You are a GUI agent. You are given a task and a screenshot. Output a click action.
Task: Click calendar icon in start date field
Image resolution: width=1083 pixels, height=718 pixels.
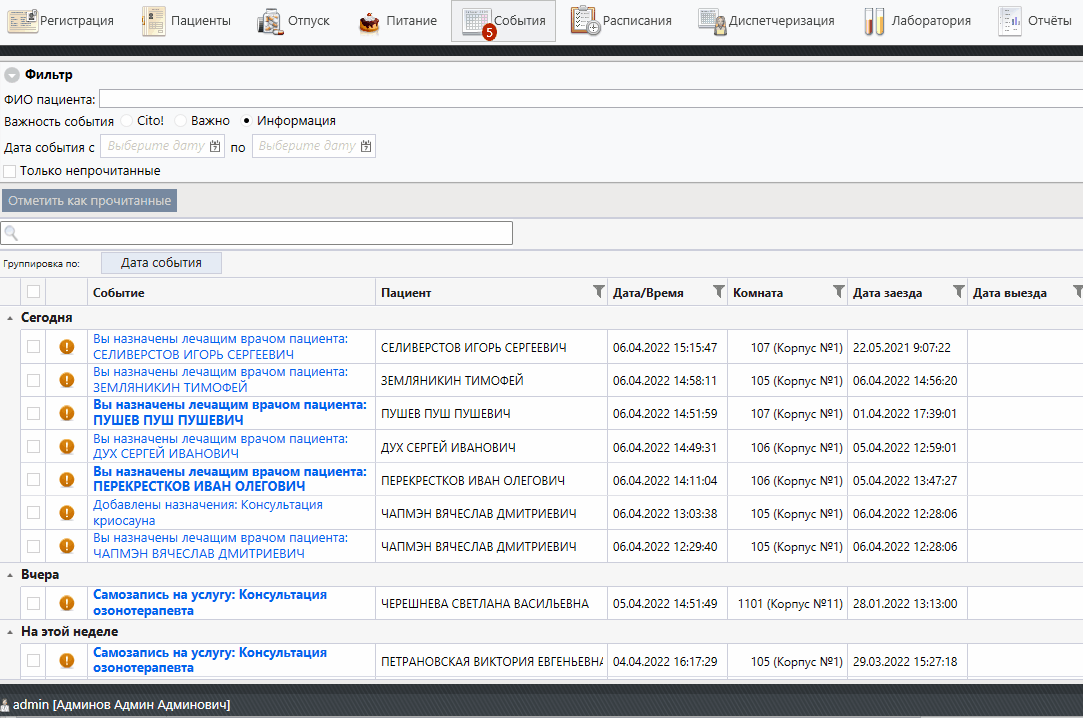214,146
